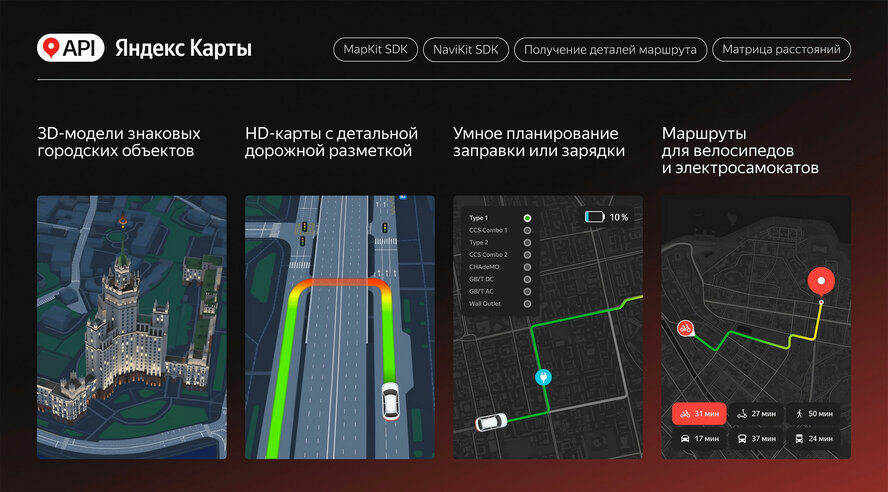This screenshot has height=492, width=888.
Task: Click the 10 % battery level text
Action: (x=618, y=217)
